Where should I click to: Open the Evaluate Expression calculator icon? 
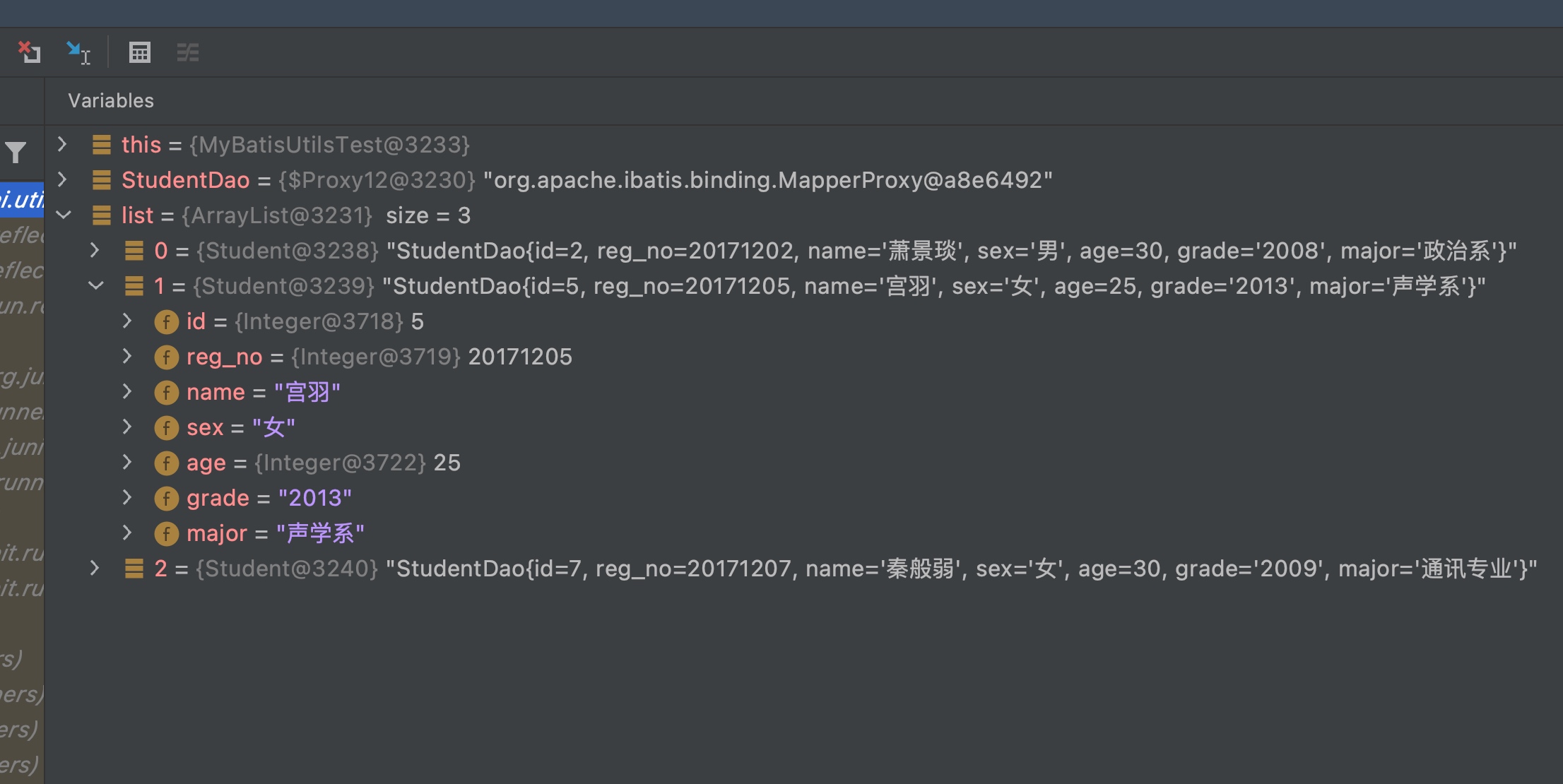[x=139, y=52]
